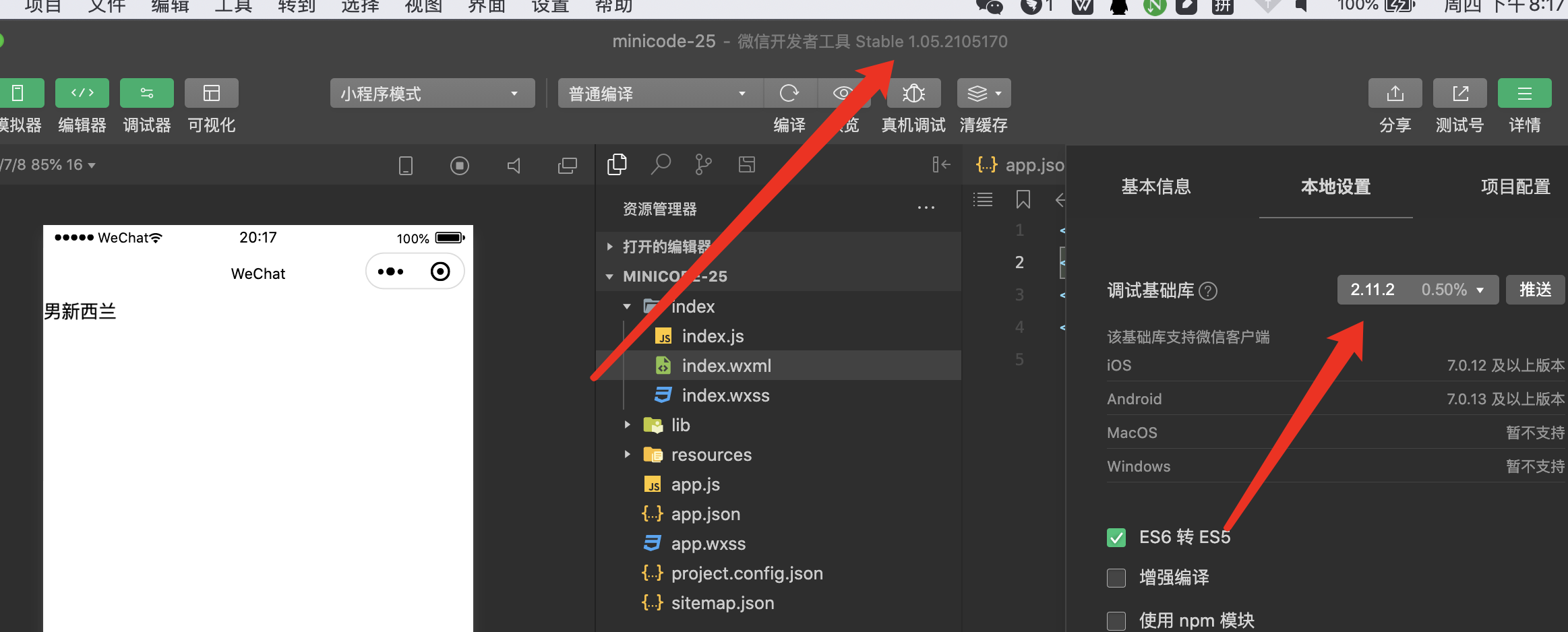Click the 男新西兰 text in the simulator
This screenshot has height=632, width=1568.
tap(80, 311)
